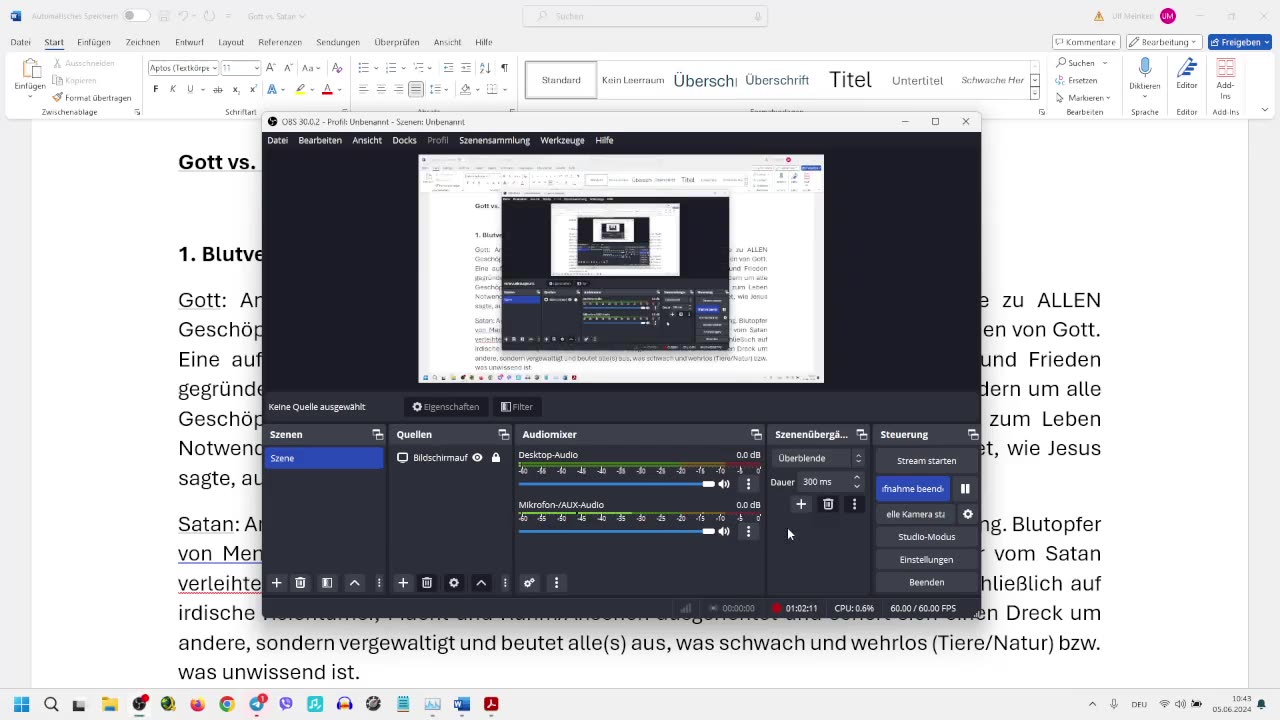Screen dimensions: 1280x720
Task: Toggle lock on the Bildschirmaufnahme source
Action: click(x=495, y=458)
